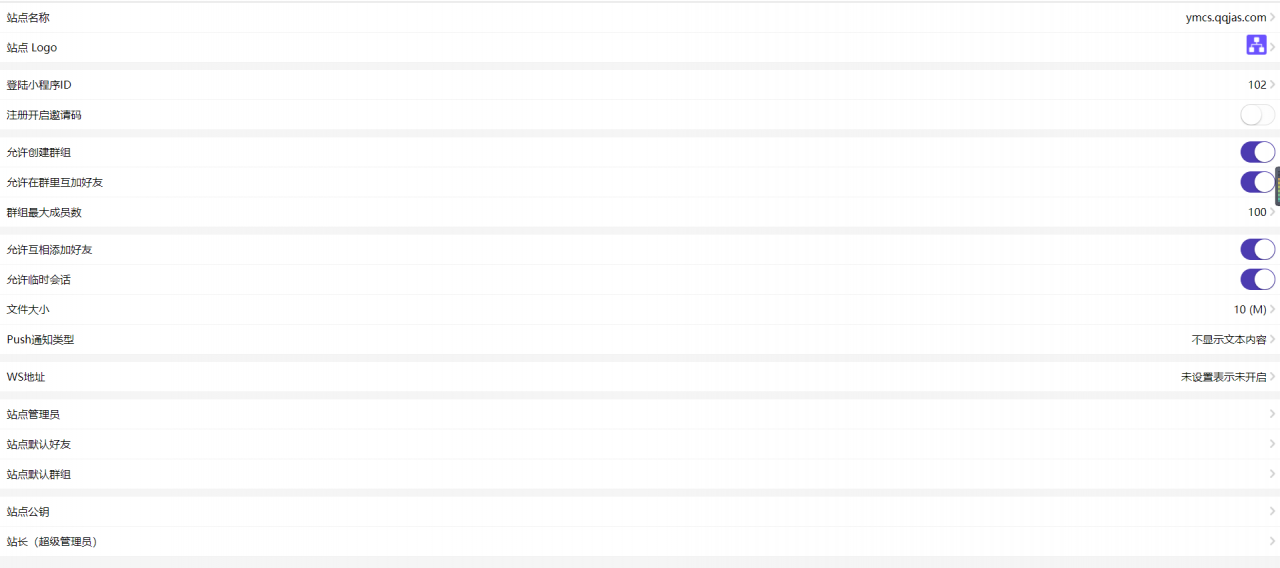Click the 未设置表示未开启 WS地址 value

(1223, 377)
